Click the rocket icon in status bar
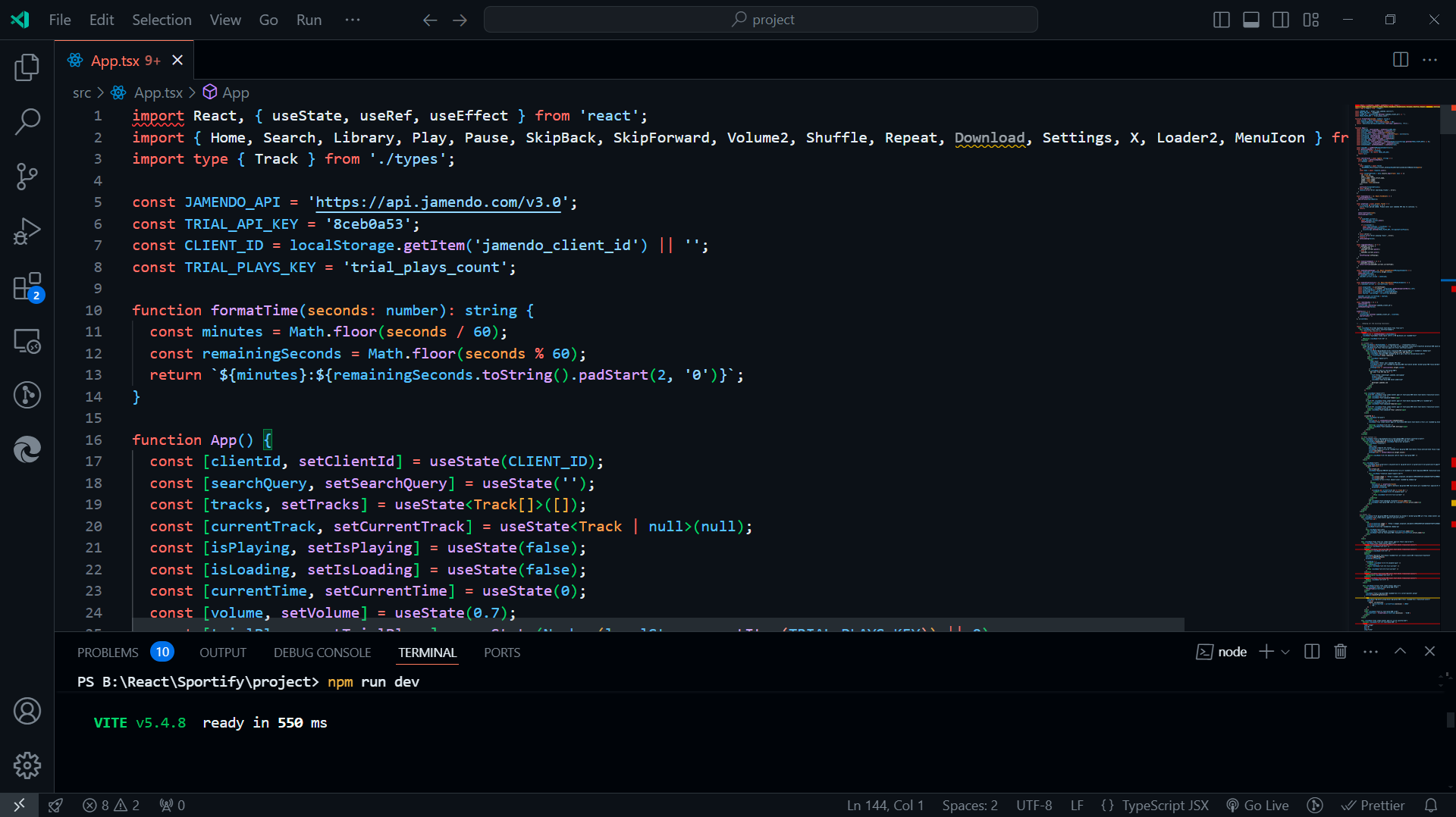Viewport: 1456px width, 817px height. coord(55,805)
